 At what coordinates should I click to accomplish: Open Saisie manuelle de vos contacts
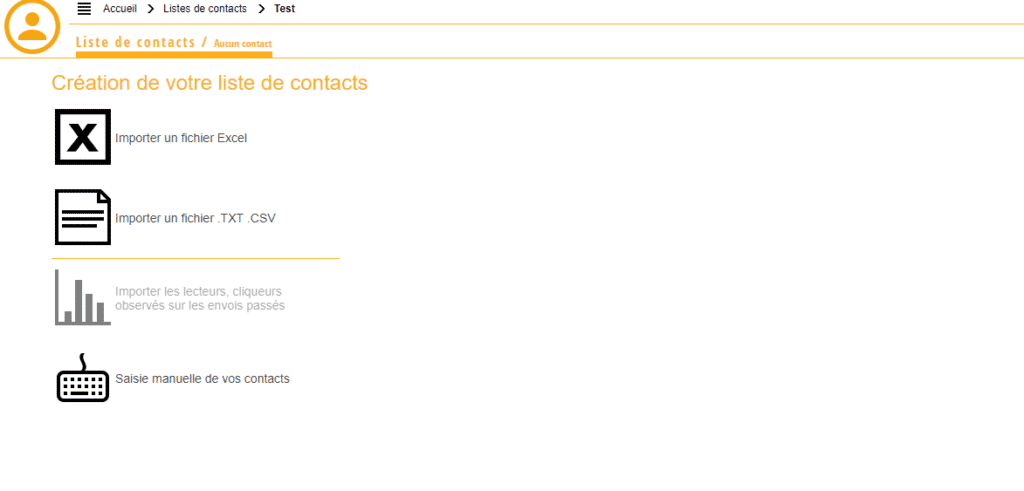click(x=202, y=379)
